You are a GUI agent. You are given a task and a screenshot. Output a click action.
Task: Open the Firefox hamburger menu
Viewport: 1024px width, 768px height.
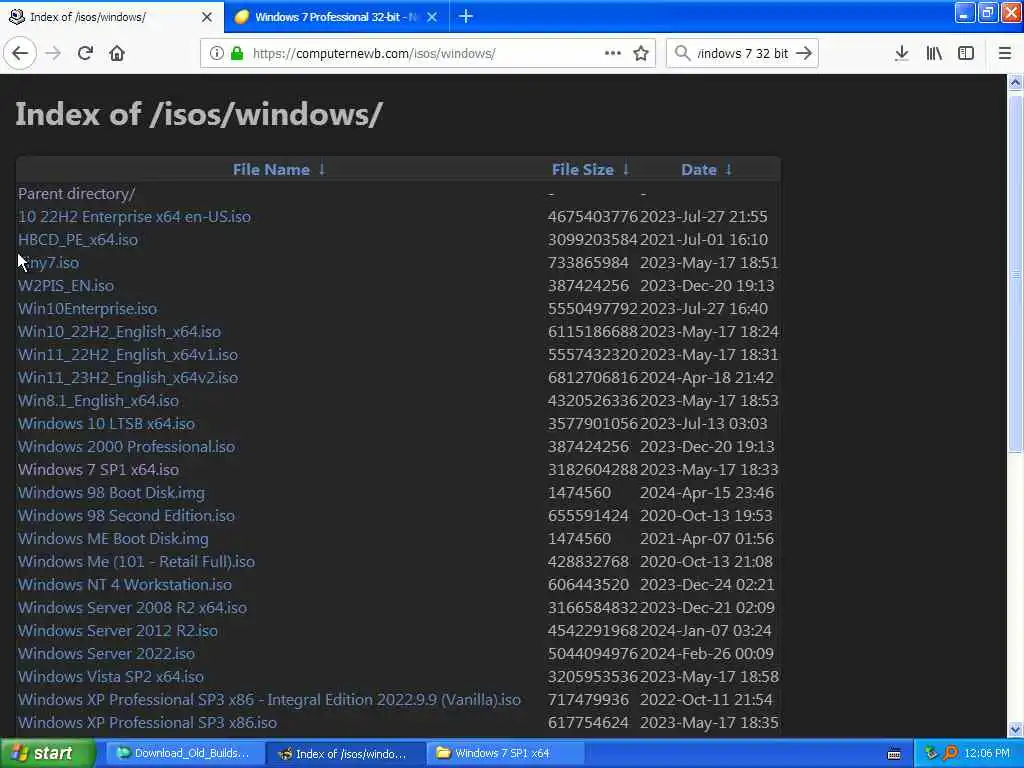[x=1005, y=53]
